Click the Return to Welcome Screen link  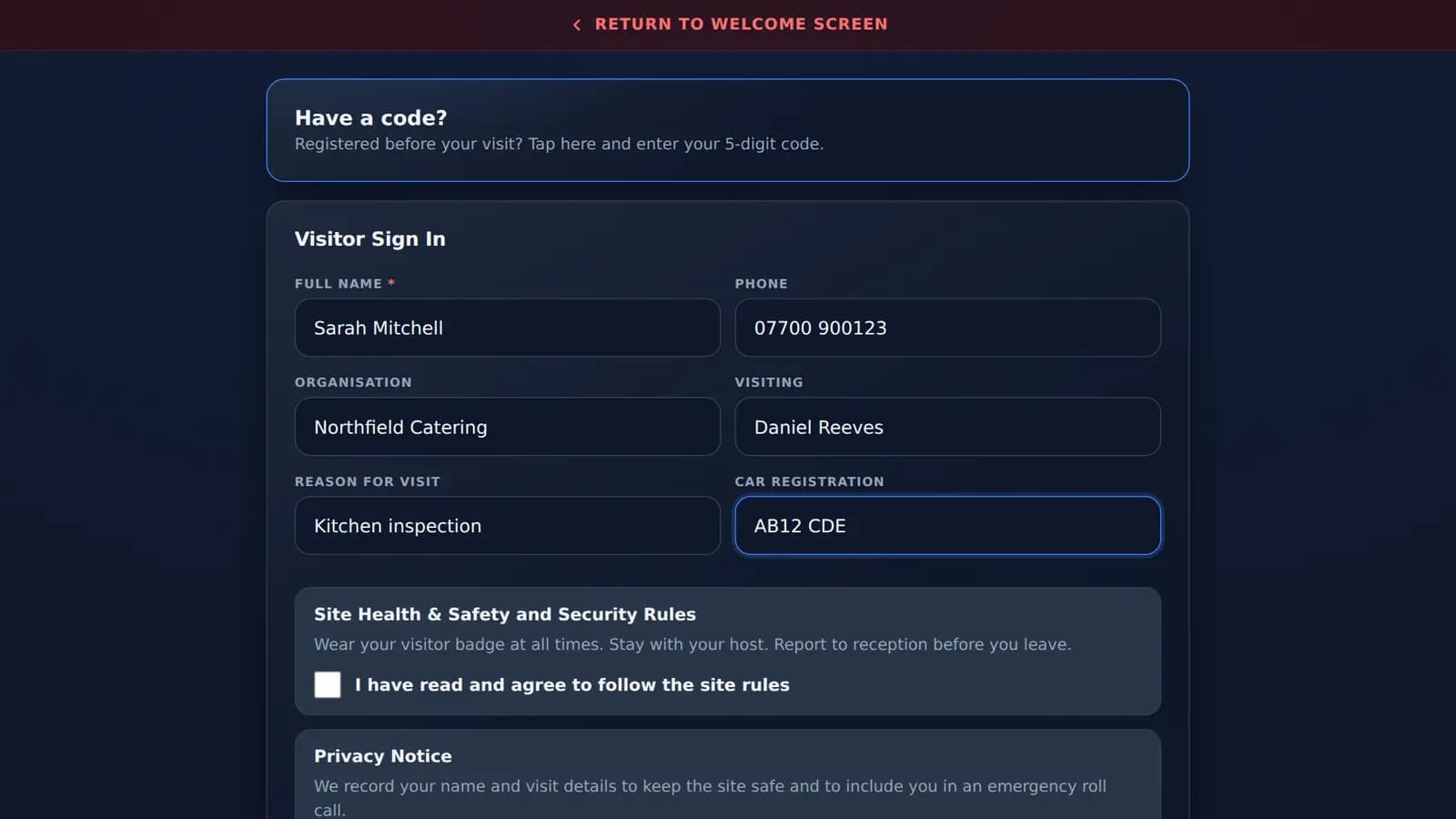pos(729,25)
